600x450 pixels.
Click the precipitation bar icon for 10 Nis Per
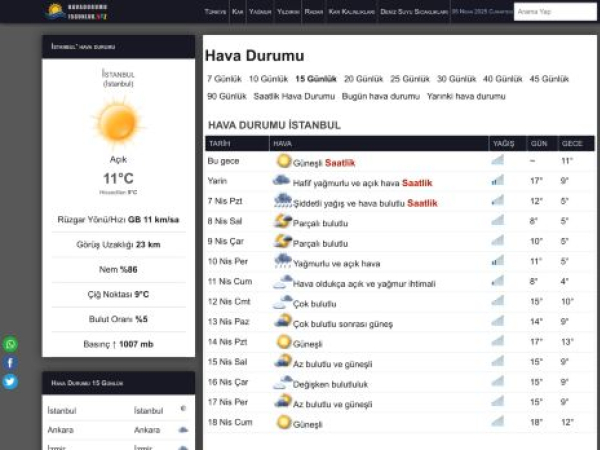498,261
